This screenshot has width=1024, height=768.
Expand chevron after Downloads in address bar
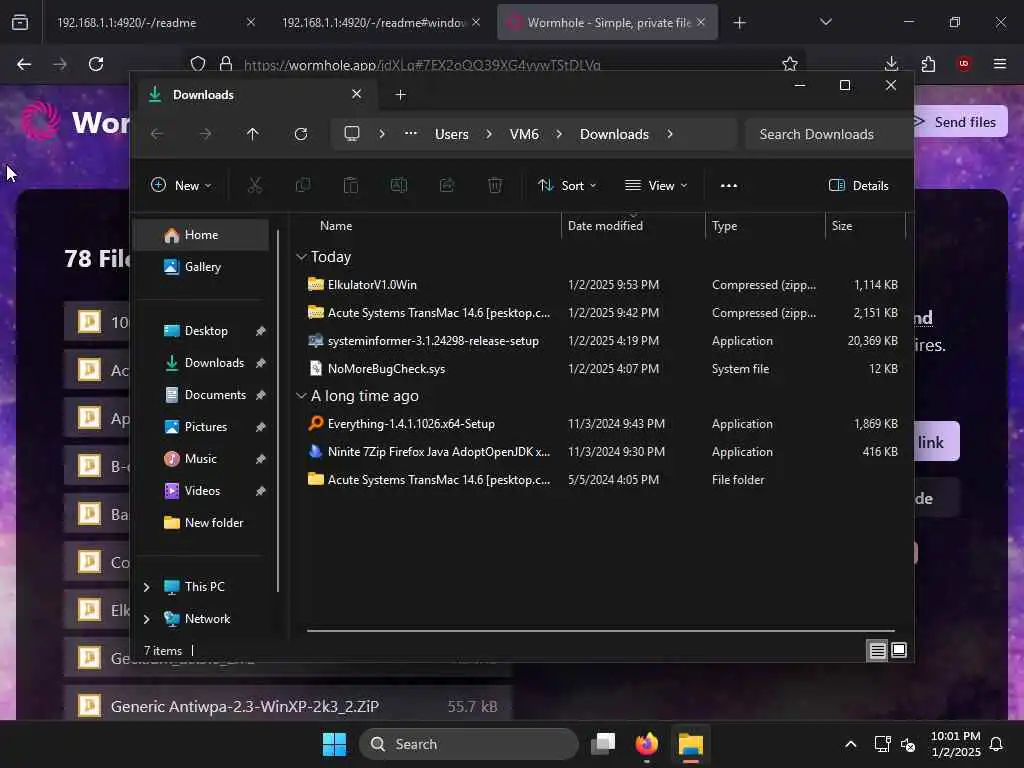click(x=669, y=134)
